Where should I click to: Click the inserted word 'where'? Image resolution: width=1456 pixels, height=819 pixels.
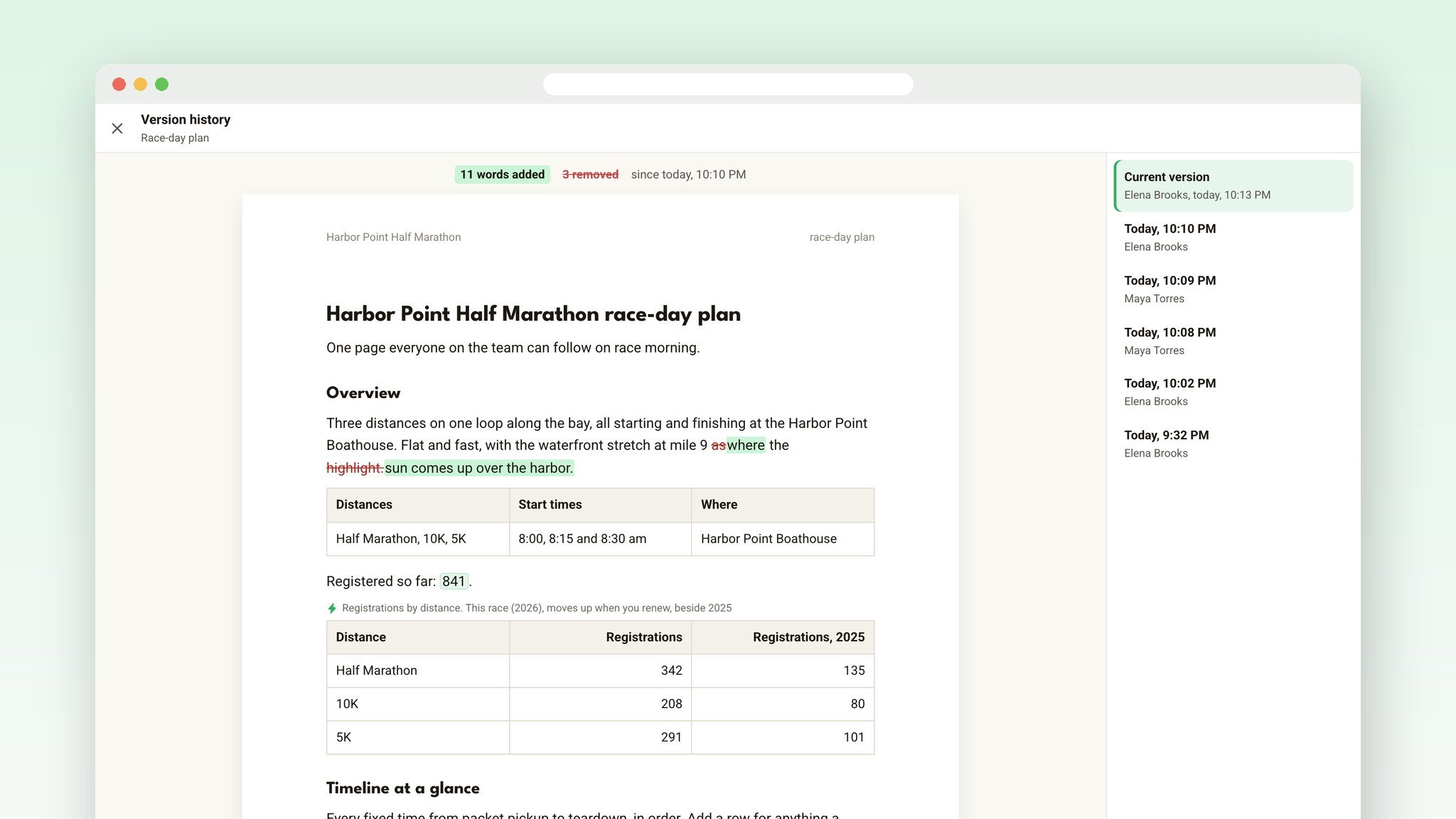[746, 445]
